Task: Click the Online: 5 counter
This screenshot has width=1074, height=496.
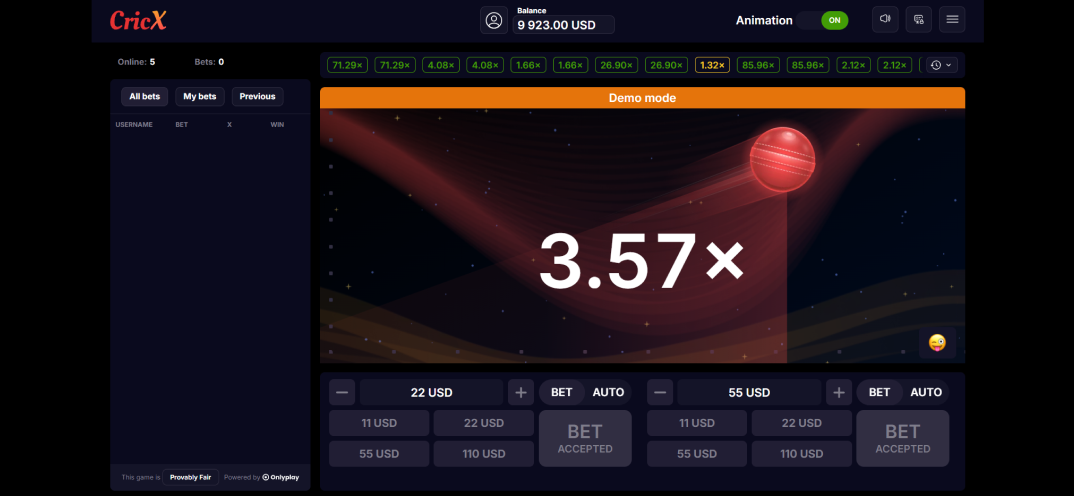Action: pos(136,62)
